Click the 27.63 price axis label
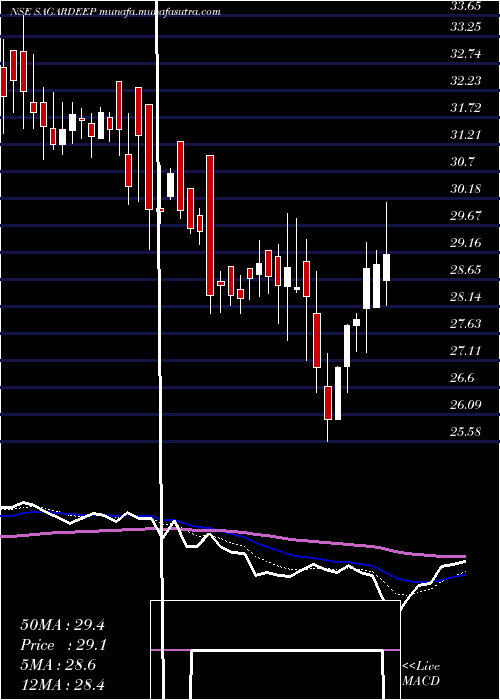The image size is (500, 700). 466,324
